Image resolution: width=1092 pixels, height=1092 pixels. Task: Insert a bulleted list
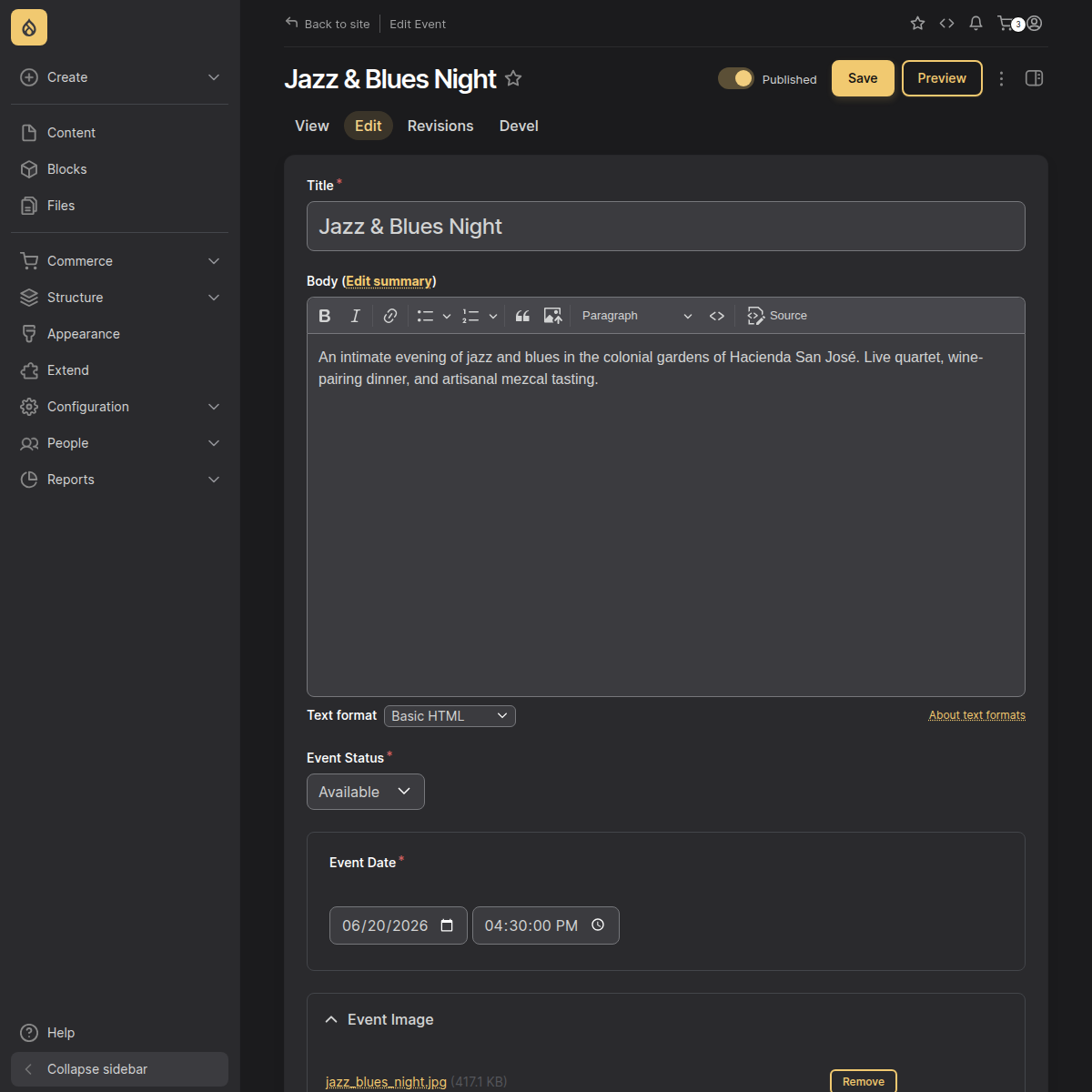tap(425, 316)
